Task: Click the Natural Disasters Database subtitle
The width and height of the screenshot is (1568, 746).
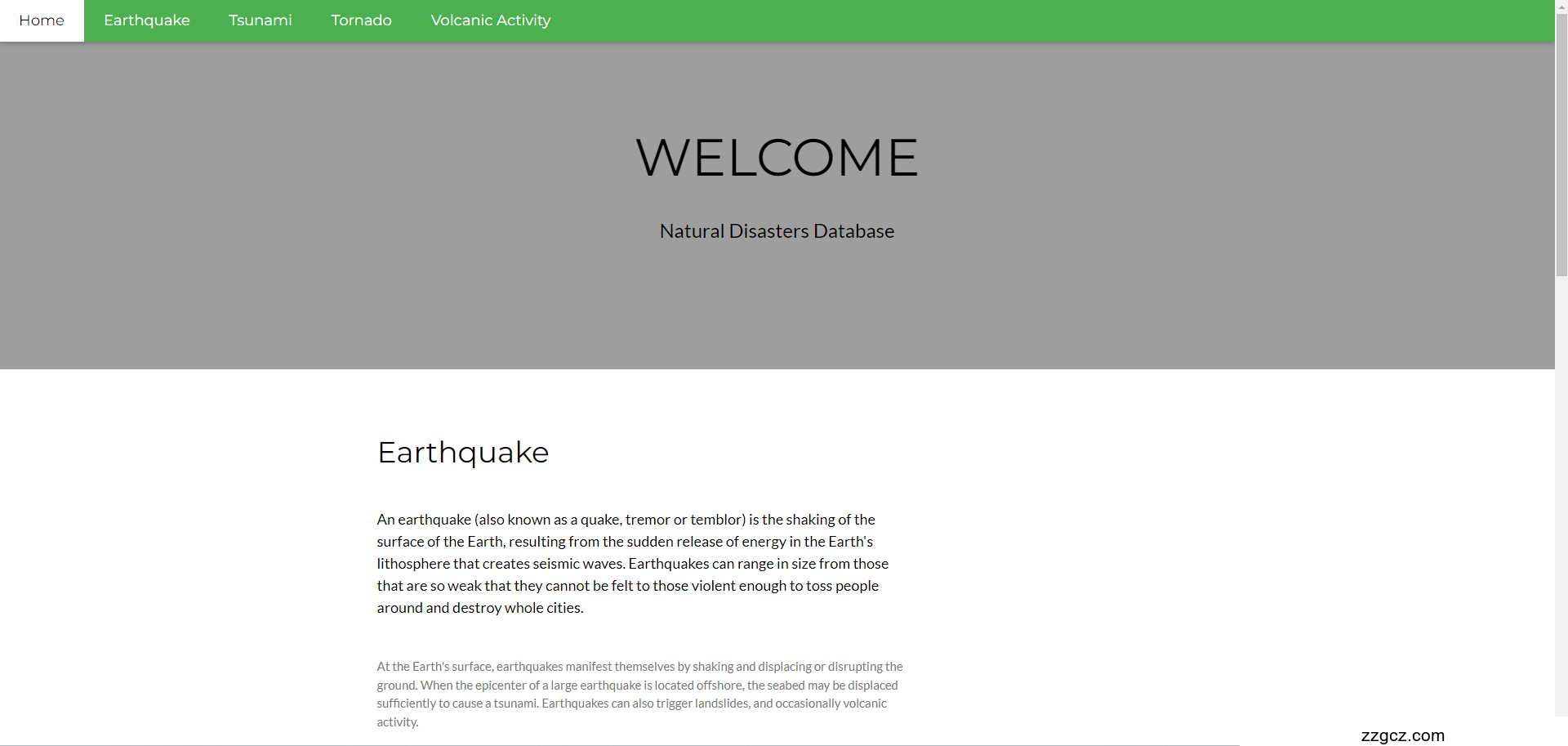Action: click(x=777, y=231)
